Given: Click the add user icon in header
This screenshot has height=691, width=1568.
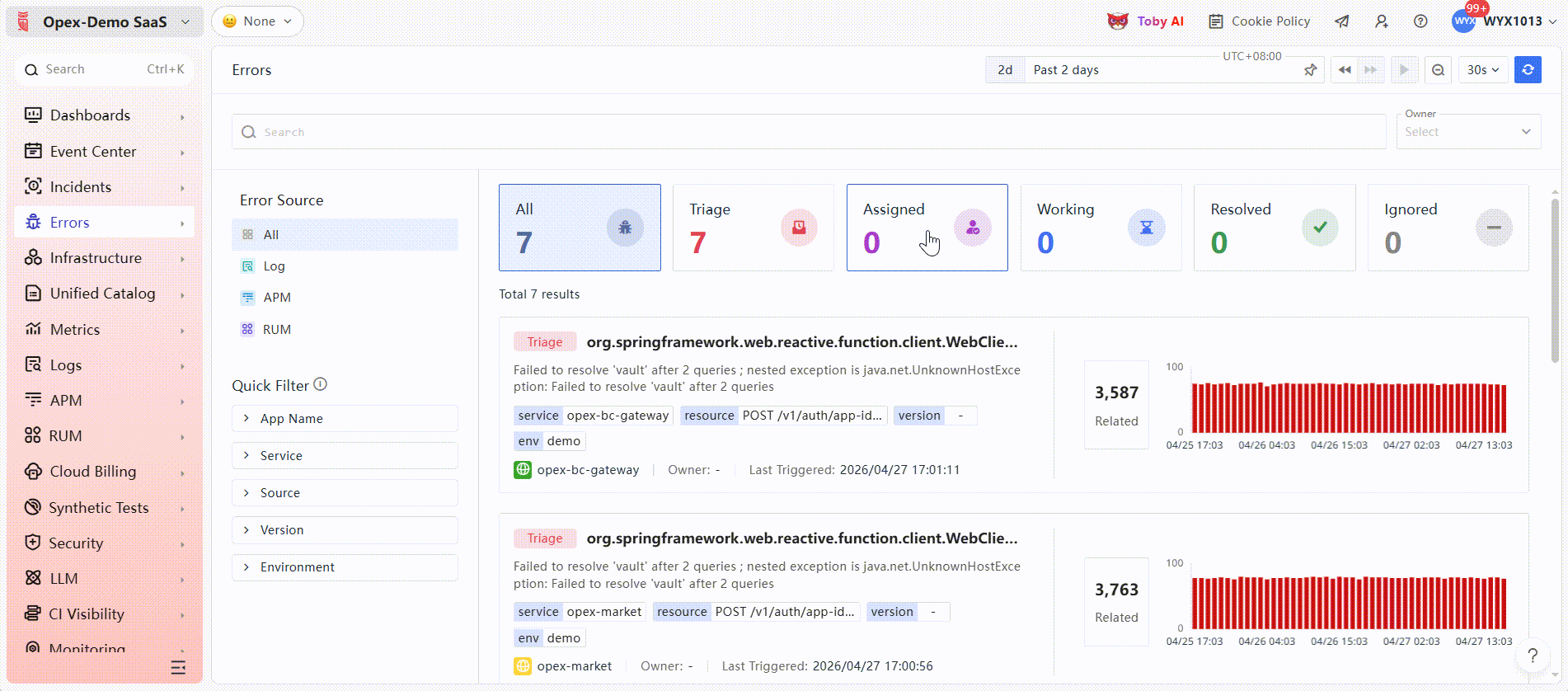Looking at the screenshot, I should tap(1382, 21).
